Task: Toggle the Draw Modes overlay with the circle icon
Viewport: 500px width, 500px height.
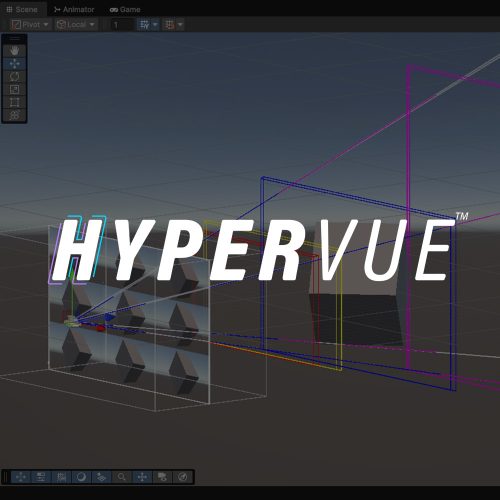Action: (x=81, y=477)
